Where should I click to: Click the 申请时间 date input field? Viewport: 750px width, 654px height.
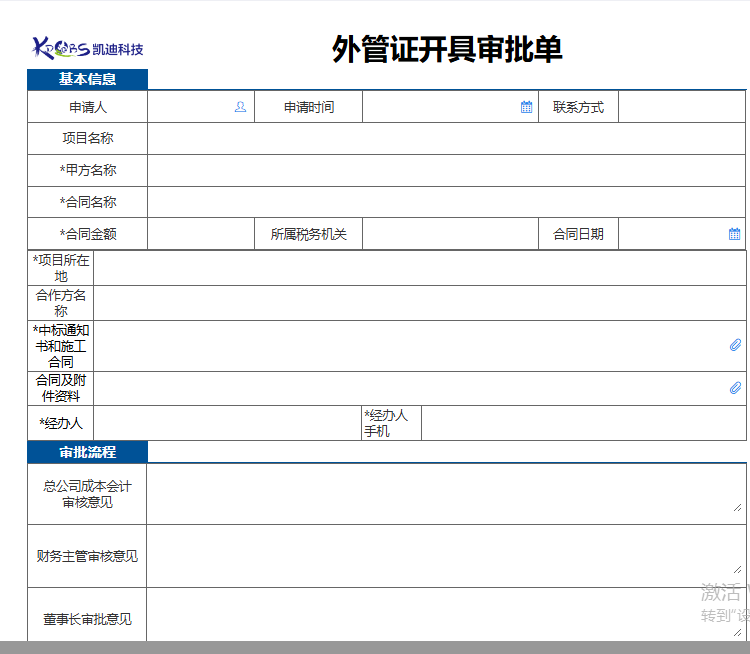(x=450, y=107)
